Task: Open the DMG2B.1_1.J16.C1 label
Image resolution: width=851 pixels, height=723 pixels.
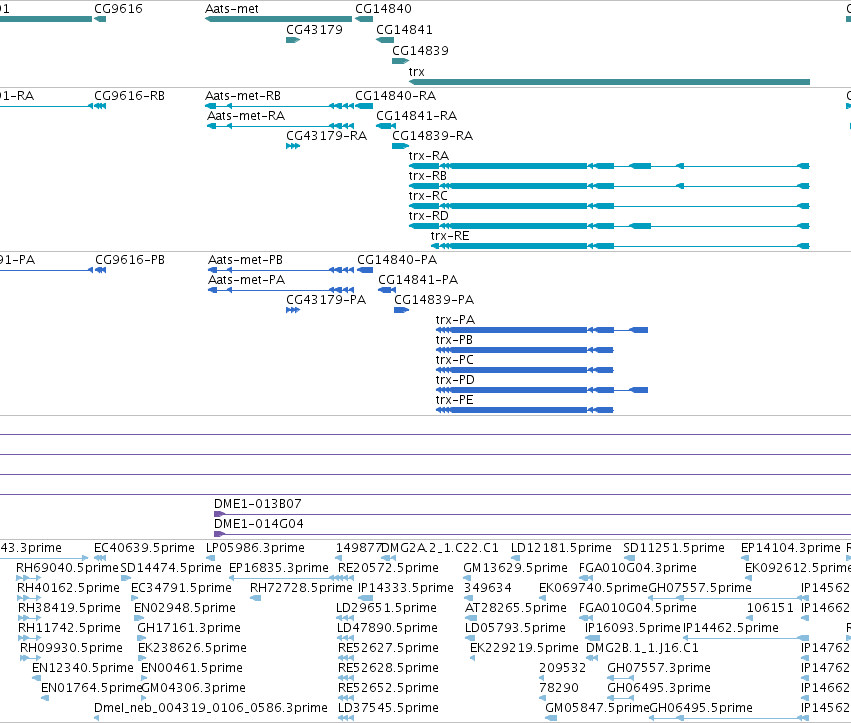Action: click(x=642, y=648)
